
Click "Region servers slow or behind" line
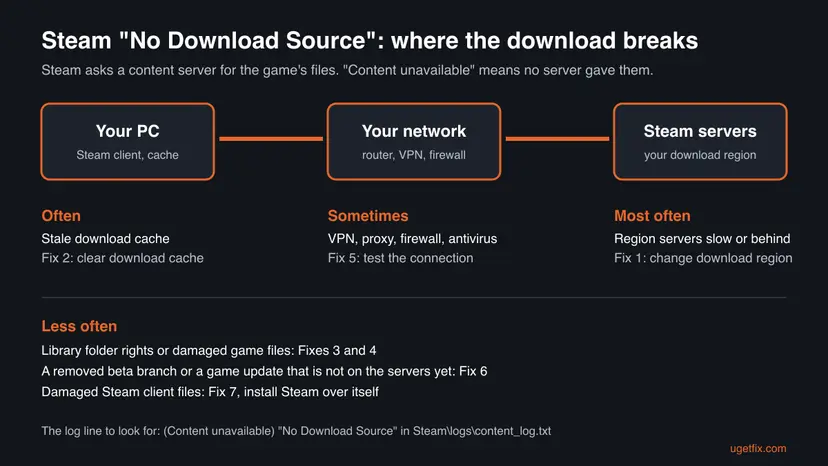tap(702, 239)
